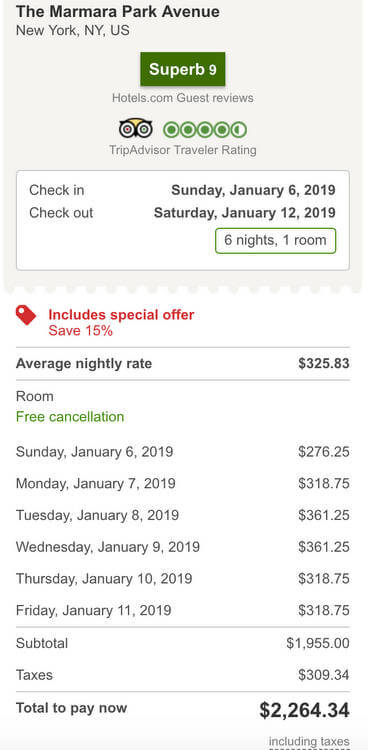Click the Includes special offer heading
The height and width of the screenshot is (750, 368).
click(121, 315)
